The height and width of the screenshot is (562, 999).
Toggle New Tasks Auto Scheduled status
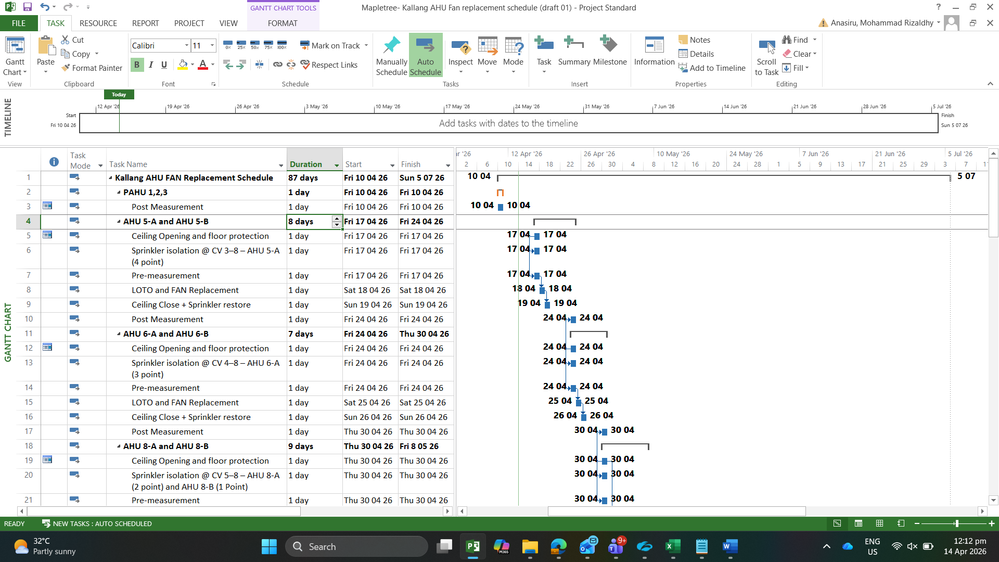(97, 523)
